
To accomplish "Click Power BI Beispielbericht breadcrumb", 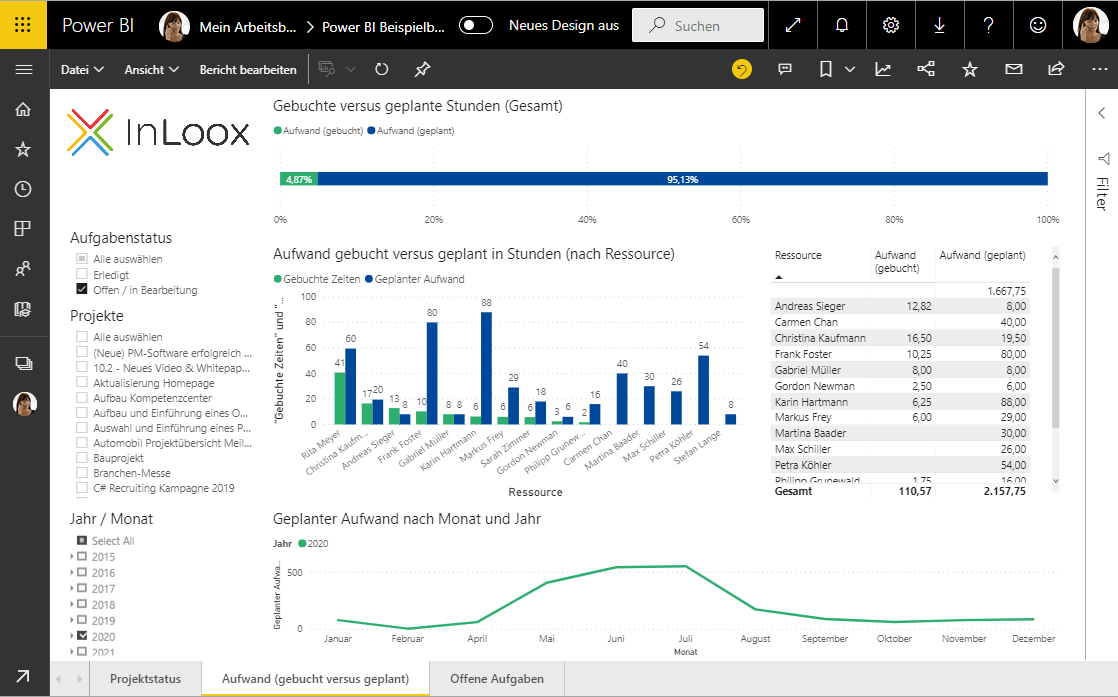I will (x=383, y=26).
